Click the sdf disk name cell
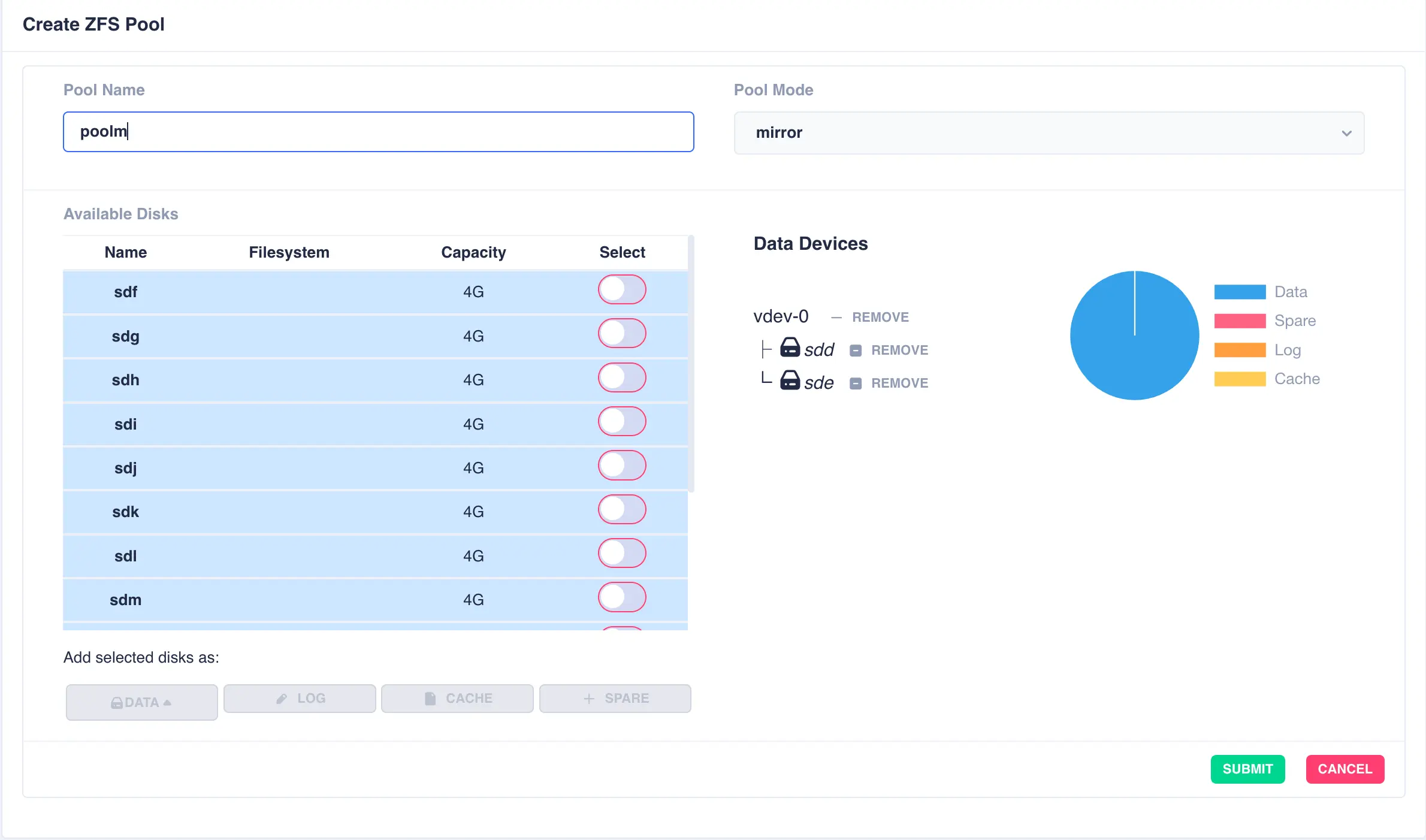Viewport: 1426px width, 840px height. (126, 292)
